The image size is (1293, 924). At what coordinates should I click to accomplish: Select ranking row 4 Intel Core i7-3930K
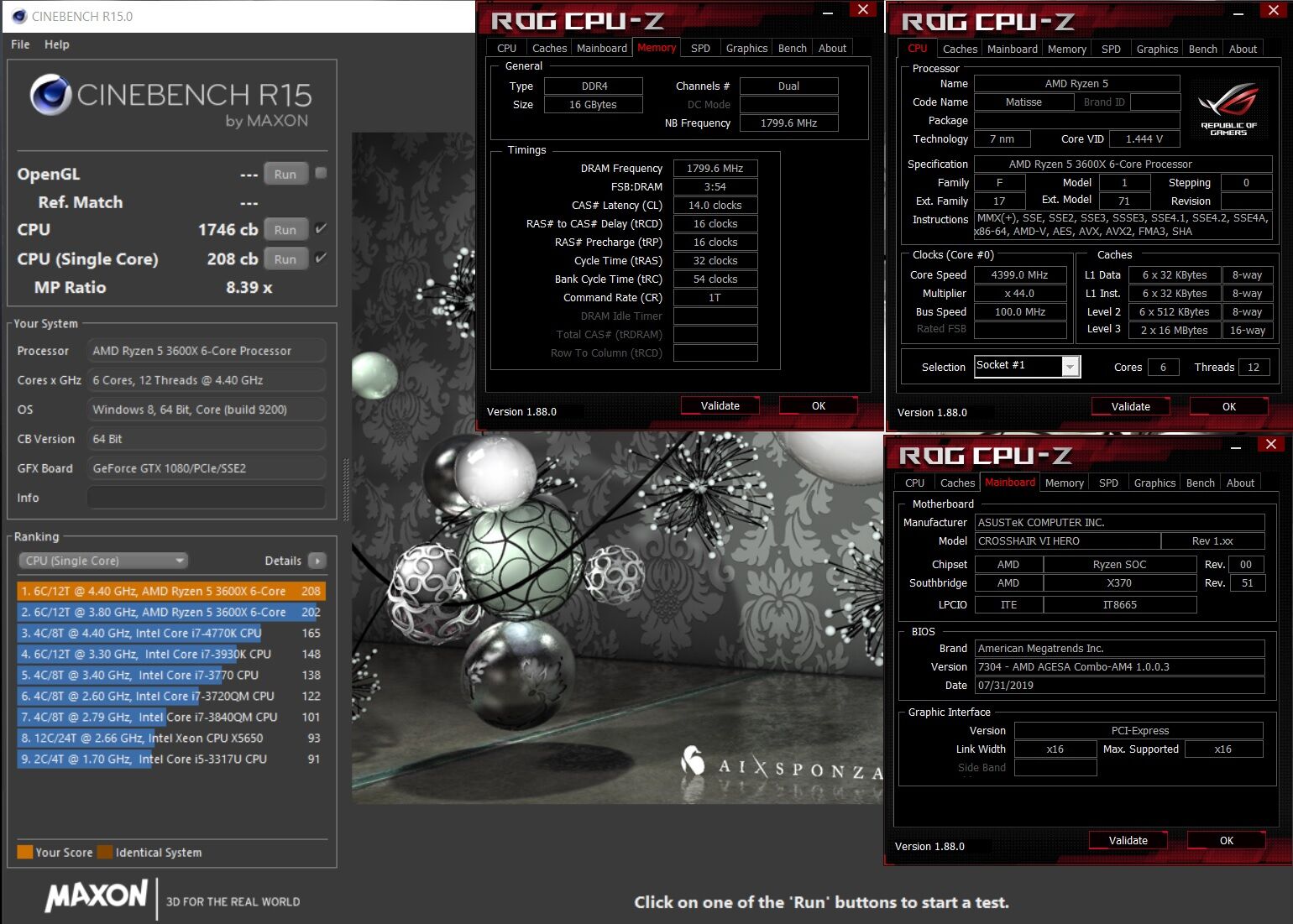click(170, 654)
